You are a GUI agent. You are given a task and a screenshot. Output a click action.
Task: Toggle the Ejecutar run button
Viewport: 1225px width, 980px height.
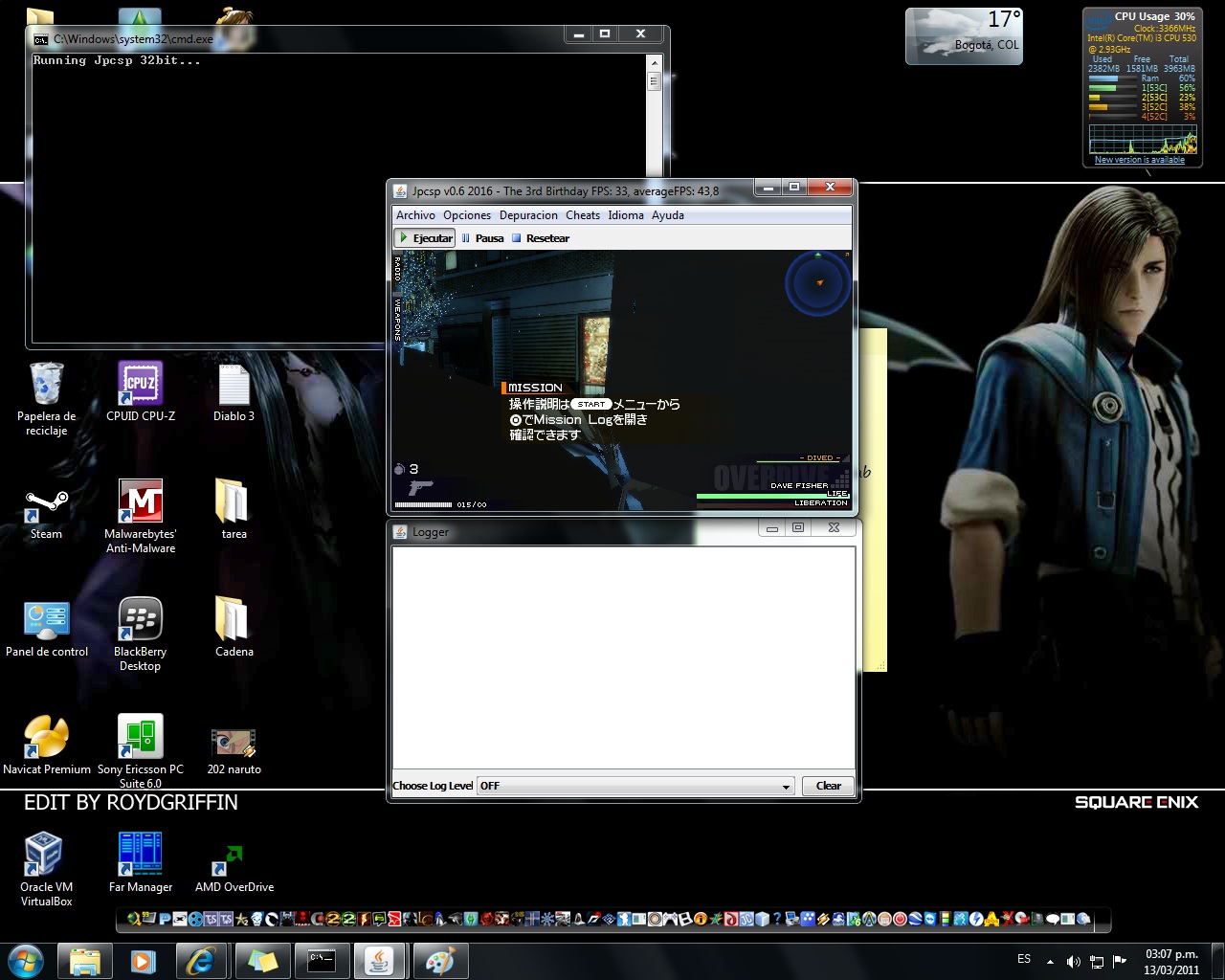[425, 238]
